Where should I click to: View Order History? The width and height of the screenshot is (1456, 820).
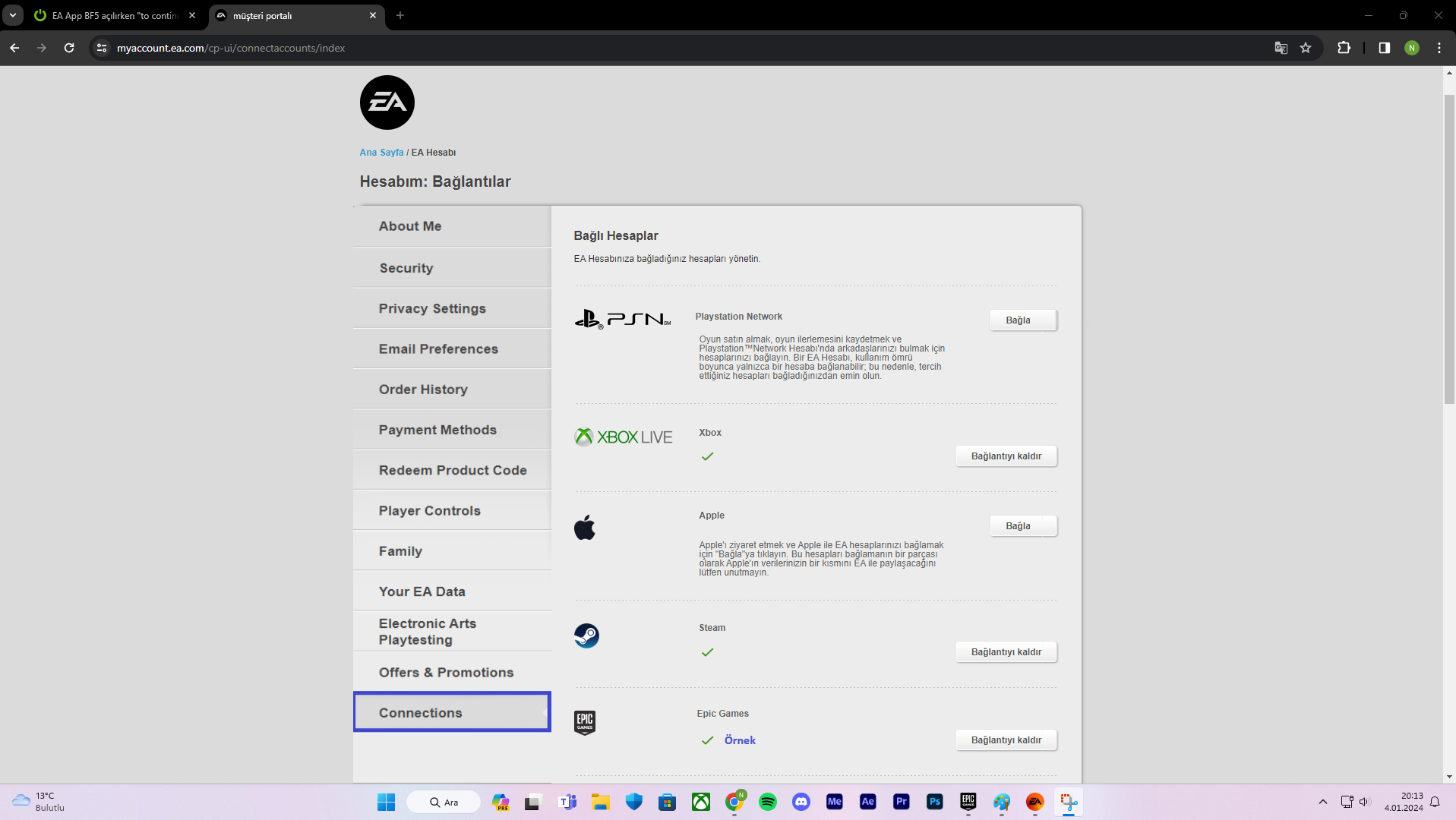click(x=452, y=389)
